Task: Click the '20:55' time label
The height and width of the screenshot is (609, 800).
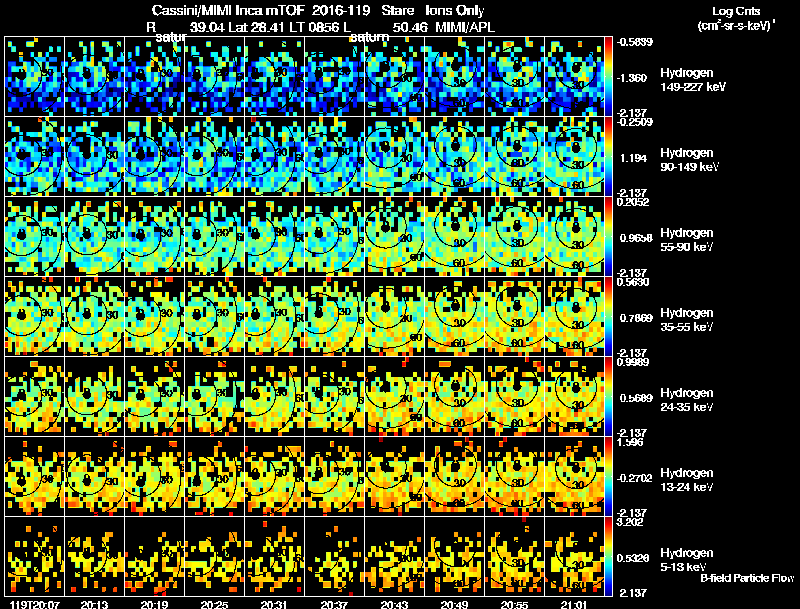Action: (x=514, y=604)
